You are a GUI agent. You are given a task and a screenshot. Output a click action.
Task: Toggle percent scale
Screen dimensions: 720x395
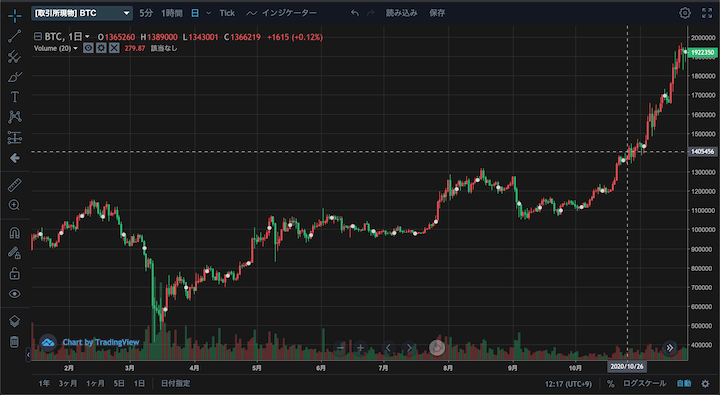pyautogui.click(x=611, y=384)
